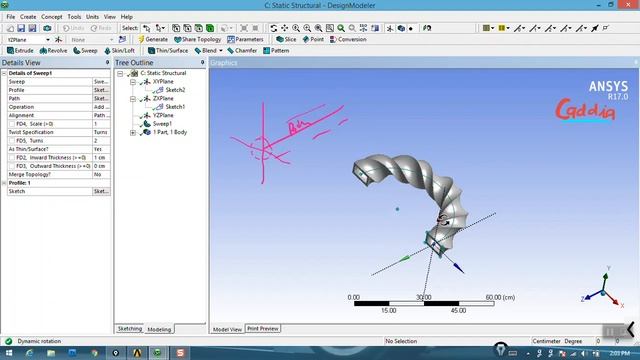Screen dimensions: 640x360
Task: Toggle display of planes icon
Action: pyautogui.click(x=390, y=28)
